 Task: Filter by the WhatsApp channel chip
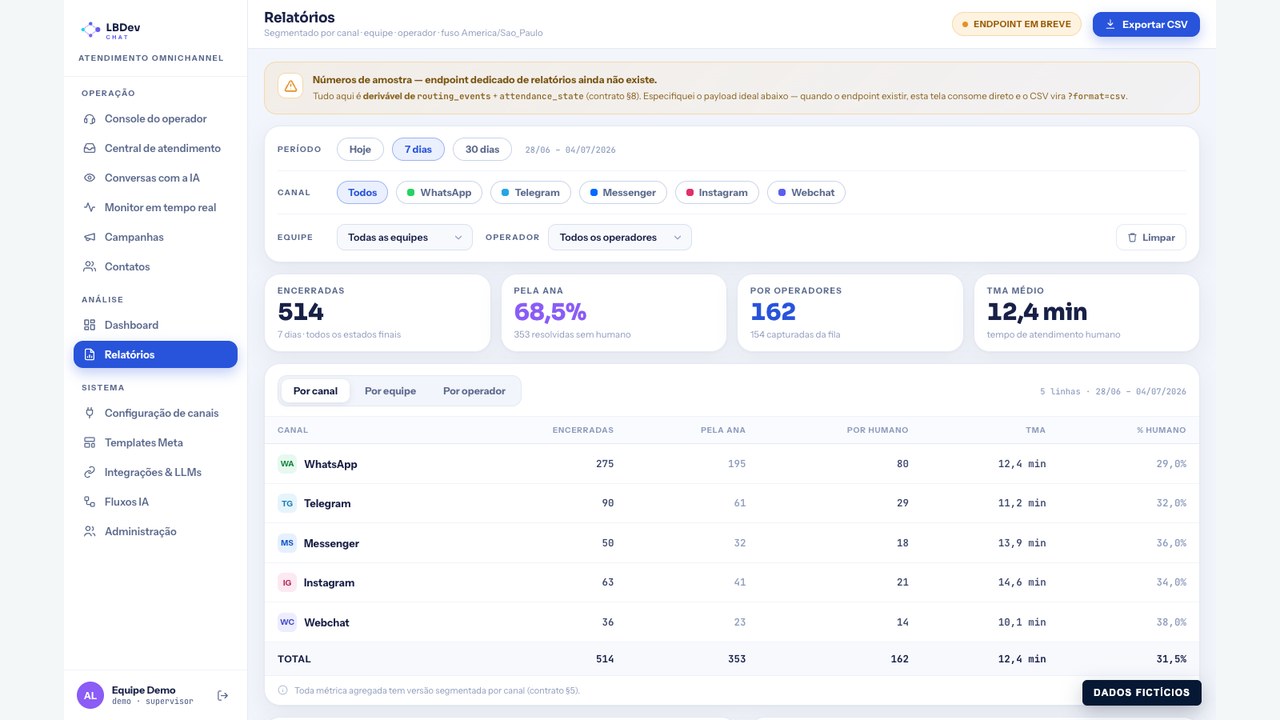tap(439, 192)
